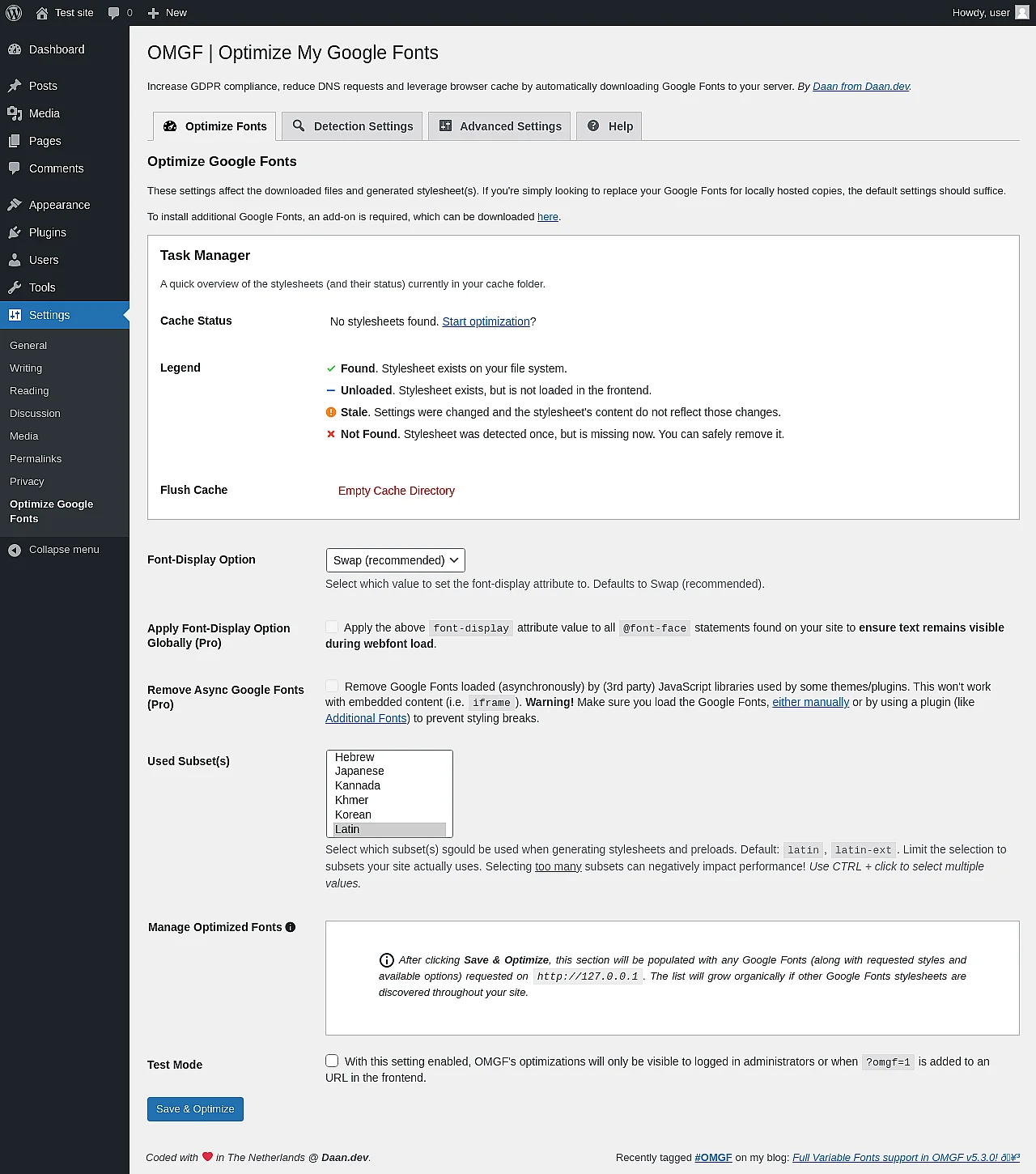Click the Pages icon in sidebar
Viewport: 1036px width, 1174px height.
pyautogui.click(x=15, y=141)
